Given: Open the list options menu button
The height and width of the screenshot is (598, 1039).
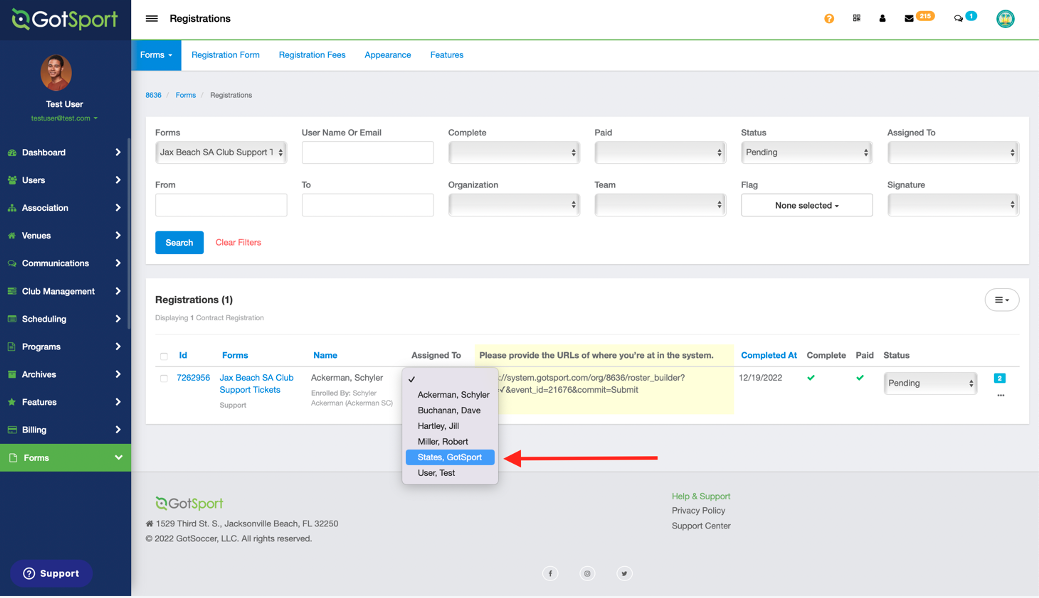Looking at the screenshot, I should click(x=1001, y=300).
